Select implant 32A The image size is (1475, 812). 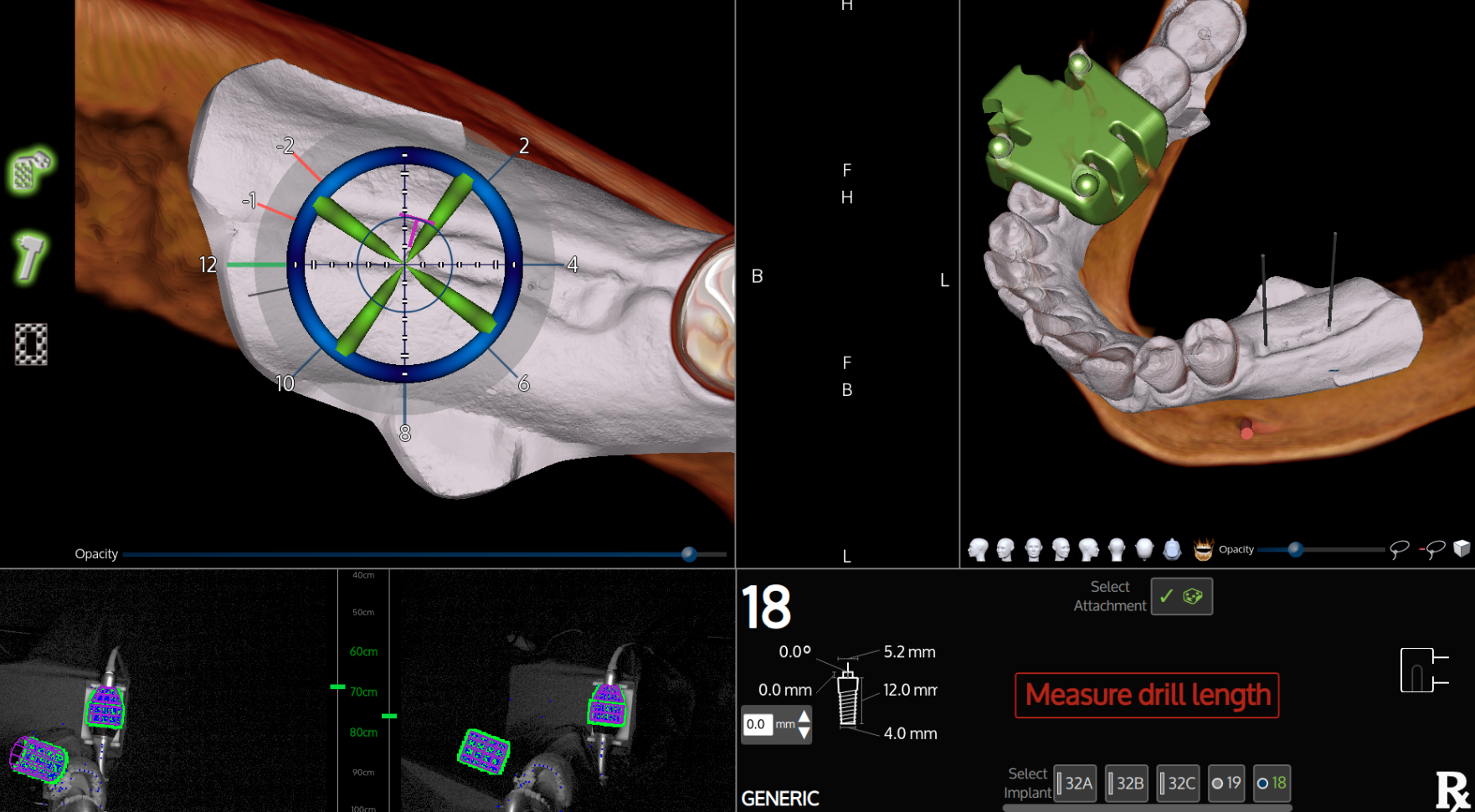point(1075,784)
